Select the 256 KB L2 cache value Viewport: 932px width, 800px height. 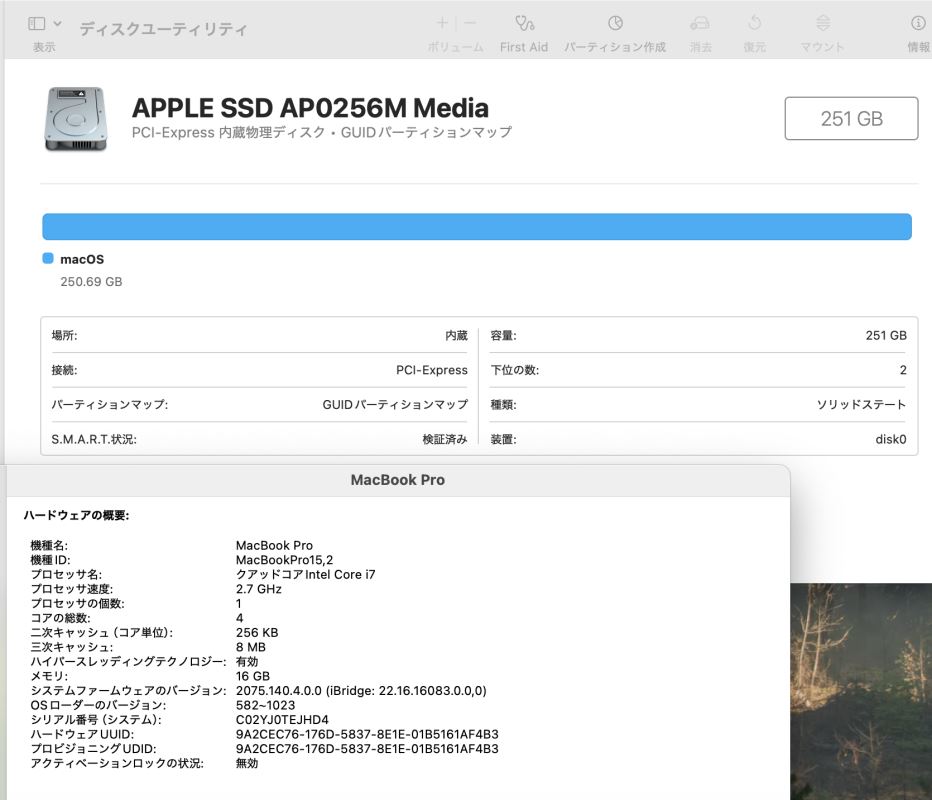tap(257, 632)
